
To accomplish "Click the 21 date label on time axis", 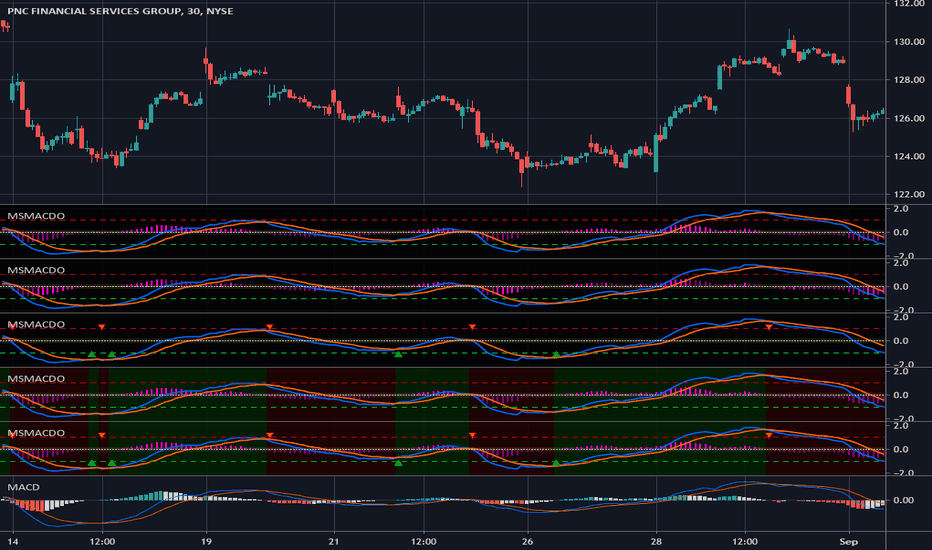I will (x=335, y=542).
